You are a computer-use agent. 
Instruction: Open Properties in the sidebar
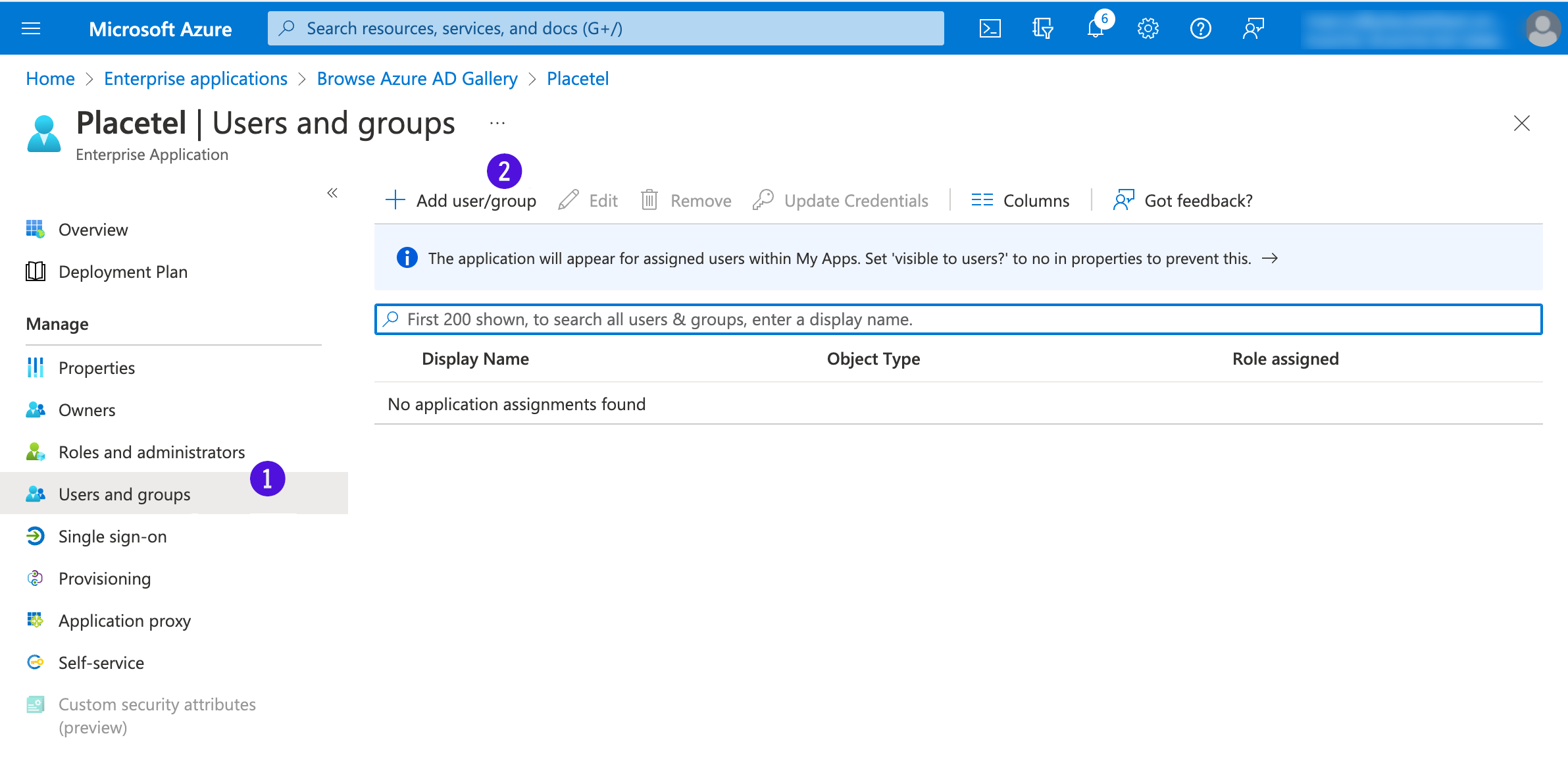(96, 368)
